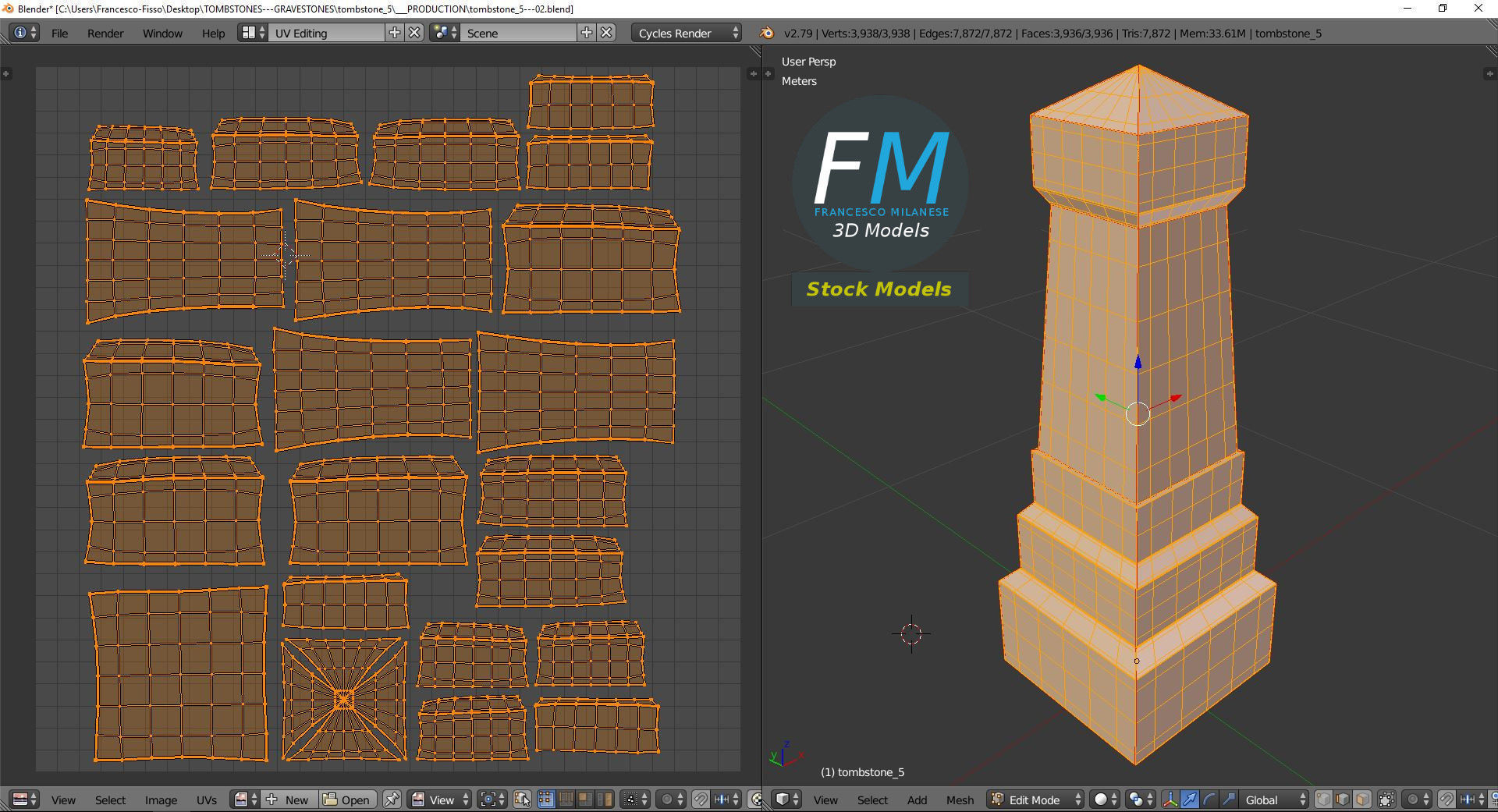
Task: Open the UV editor View menu
Action: coord(63,800)
